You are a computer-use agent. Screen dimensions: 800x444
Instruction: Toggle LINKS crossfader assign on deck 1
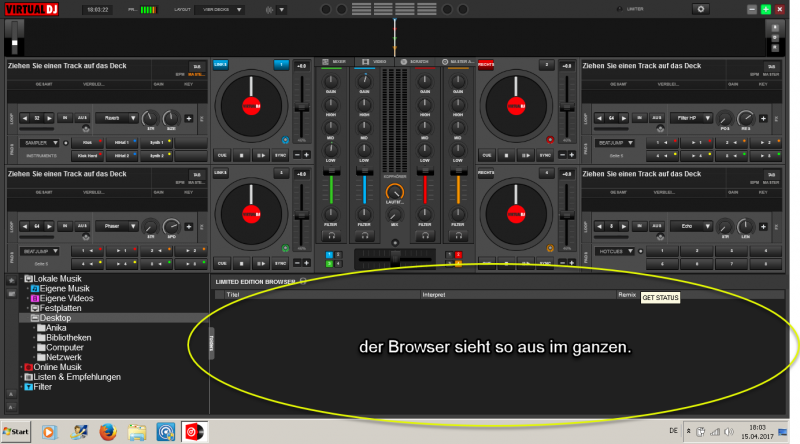tap(220, 64)
